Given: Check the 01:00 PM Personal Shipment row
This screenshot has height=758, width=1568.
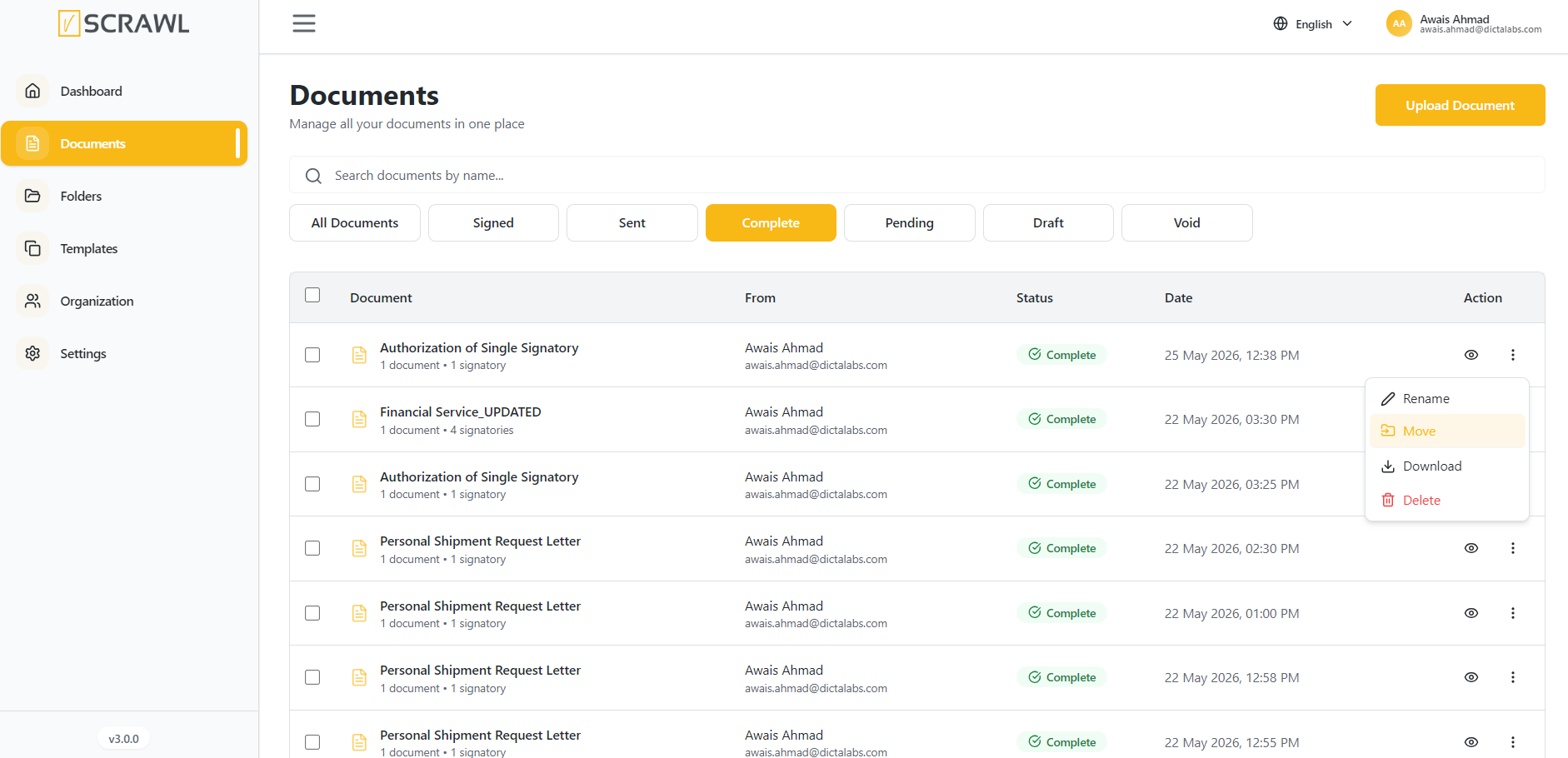Looking at the screenshot, I should 312,613.
